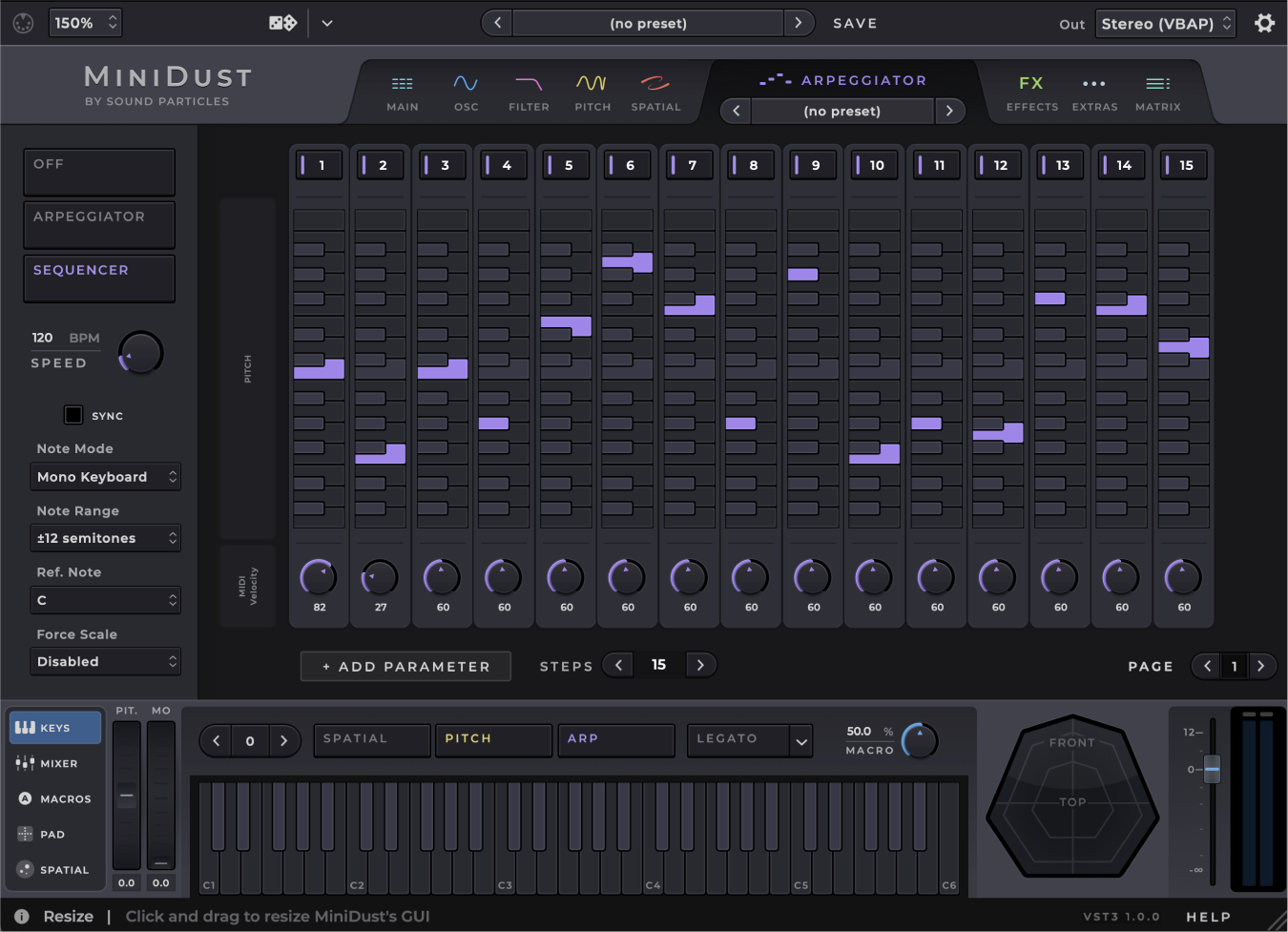Open the Spatial section icon
This screenshot has width=1288, height=932.
click(x=655, y=93)
